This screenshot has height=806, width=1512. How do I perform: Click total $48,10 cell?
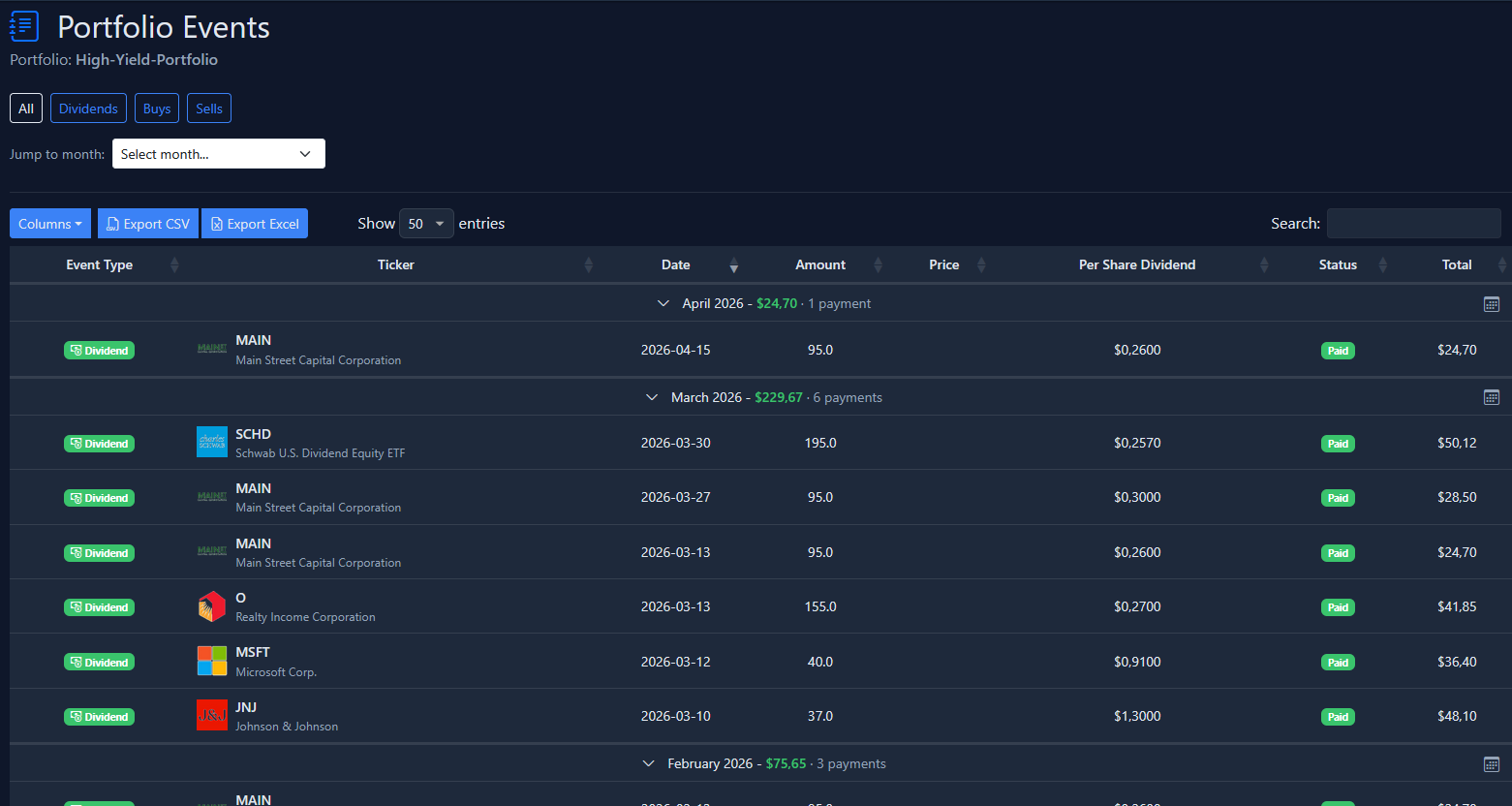(x=1457, y=716)
